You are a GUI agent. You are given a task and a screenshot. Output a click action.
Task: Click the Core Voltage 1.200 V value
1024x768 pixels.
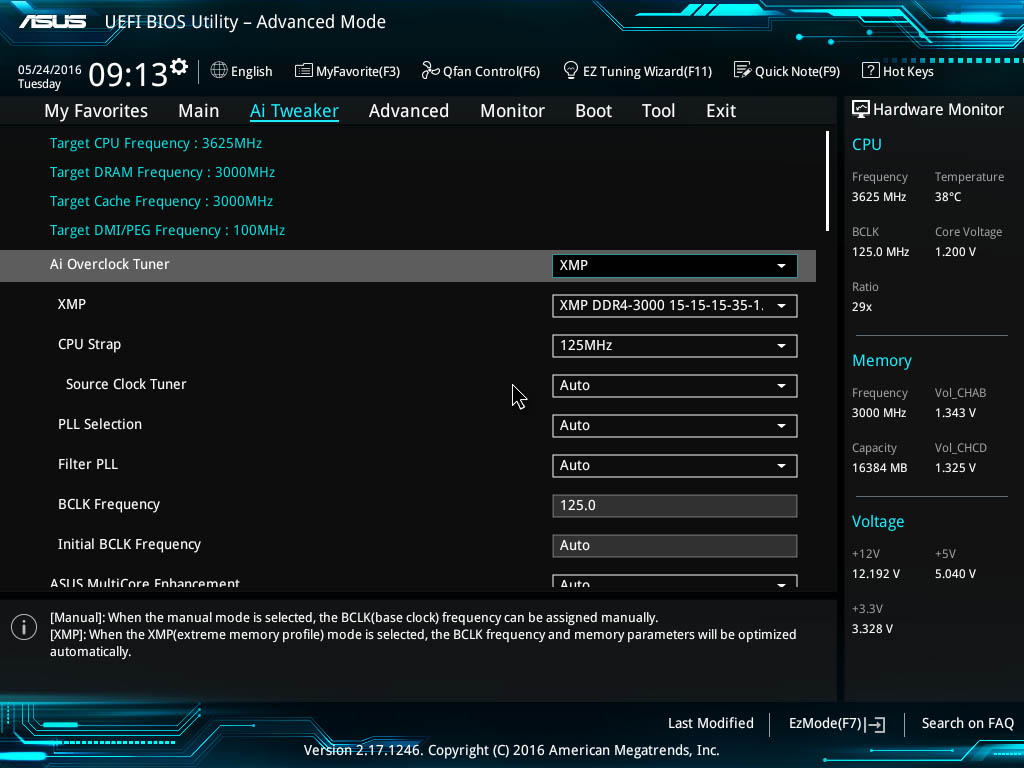point(955,251)
